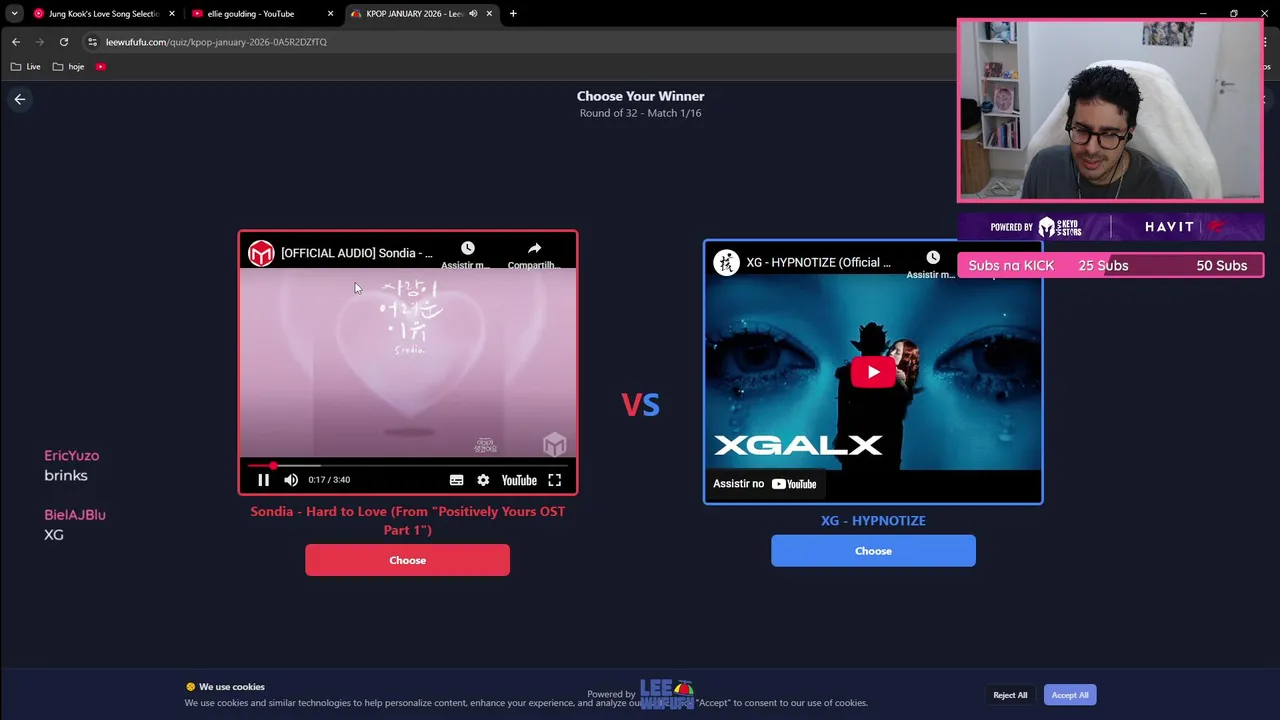Click channel avatar on Sondia video
This screenshot has height=720, width=1280.
[261, 253]
